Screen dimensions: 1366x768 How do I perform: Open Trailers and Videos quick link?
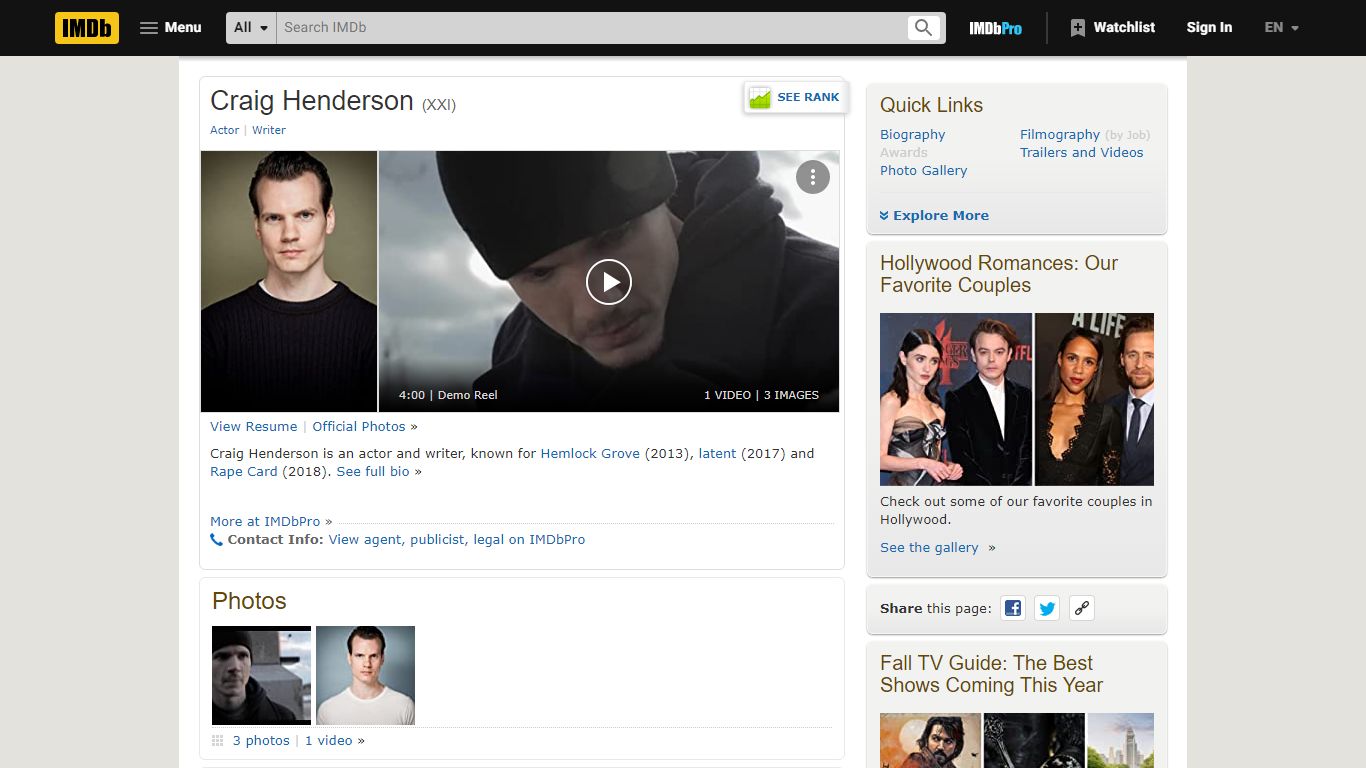1081,152
